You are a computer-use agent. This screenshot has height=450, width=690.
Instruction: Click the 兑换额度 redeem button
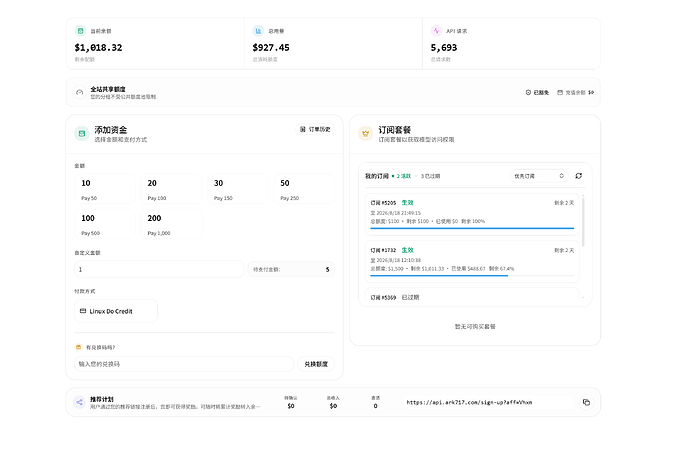pyautogui.click(x=316, y=364)
